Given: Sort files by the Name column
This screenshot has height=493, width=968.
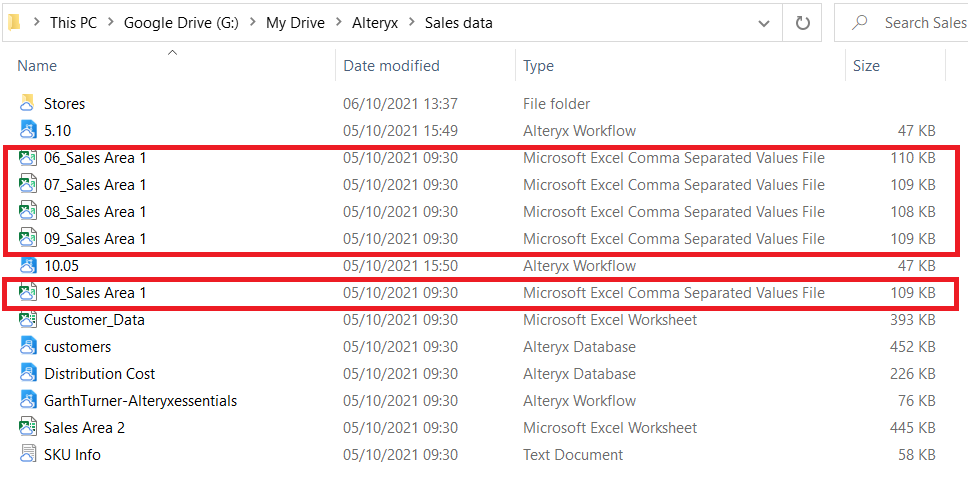Looking at the screenshot, I should coord(38,66).
